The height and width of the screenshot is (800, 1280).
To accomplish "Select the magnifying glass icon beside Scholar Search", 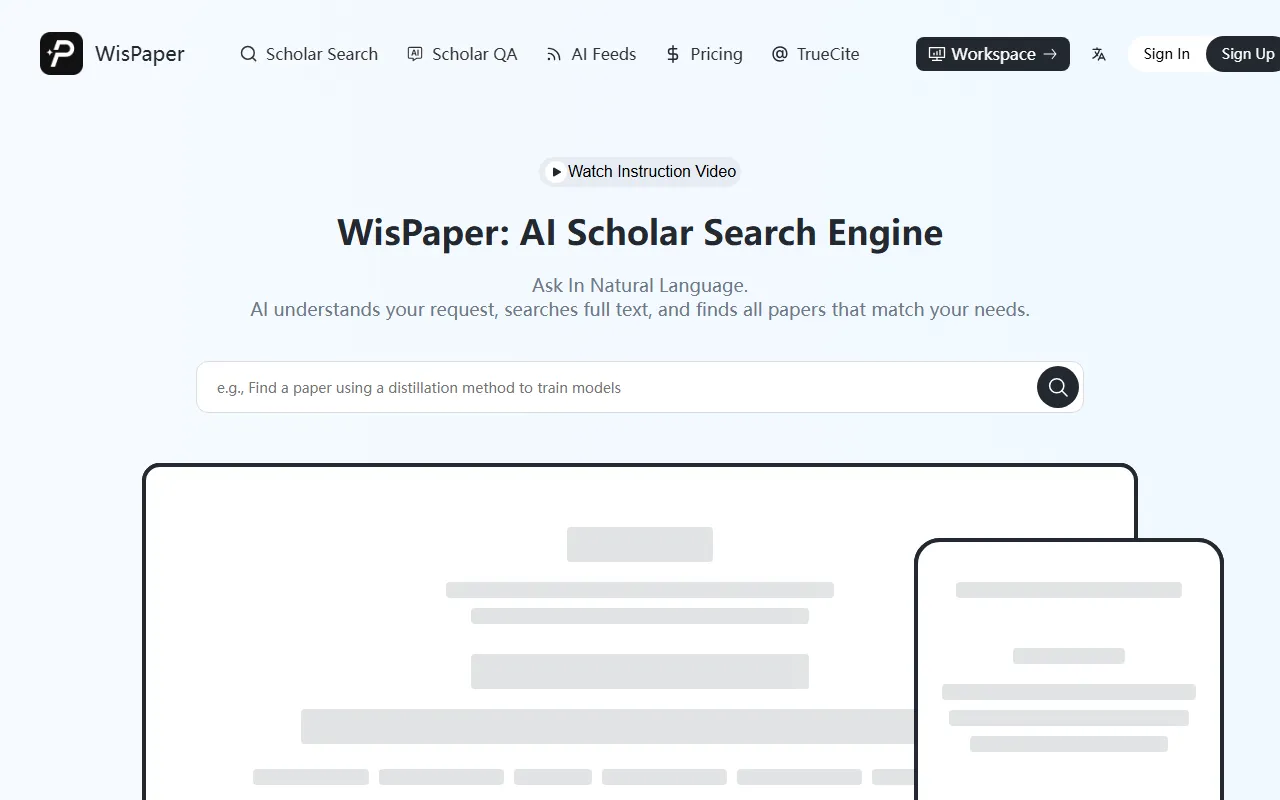I will pyautogui.click(x=247, y=54).
